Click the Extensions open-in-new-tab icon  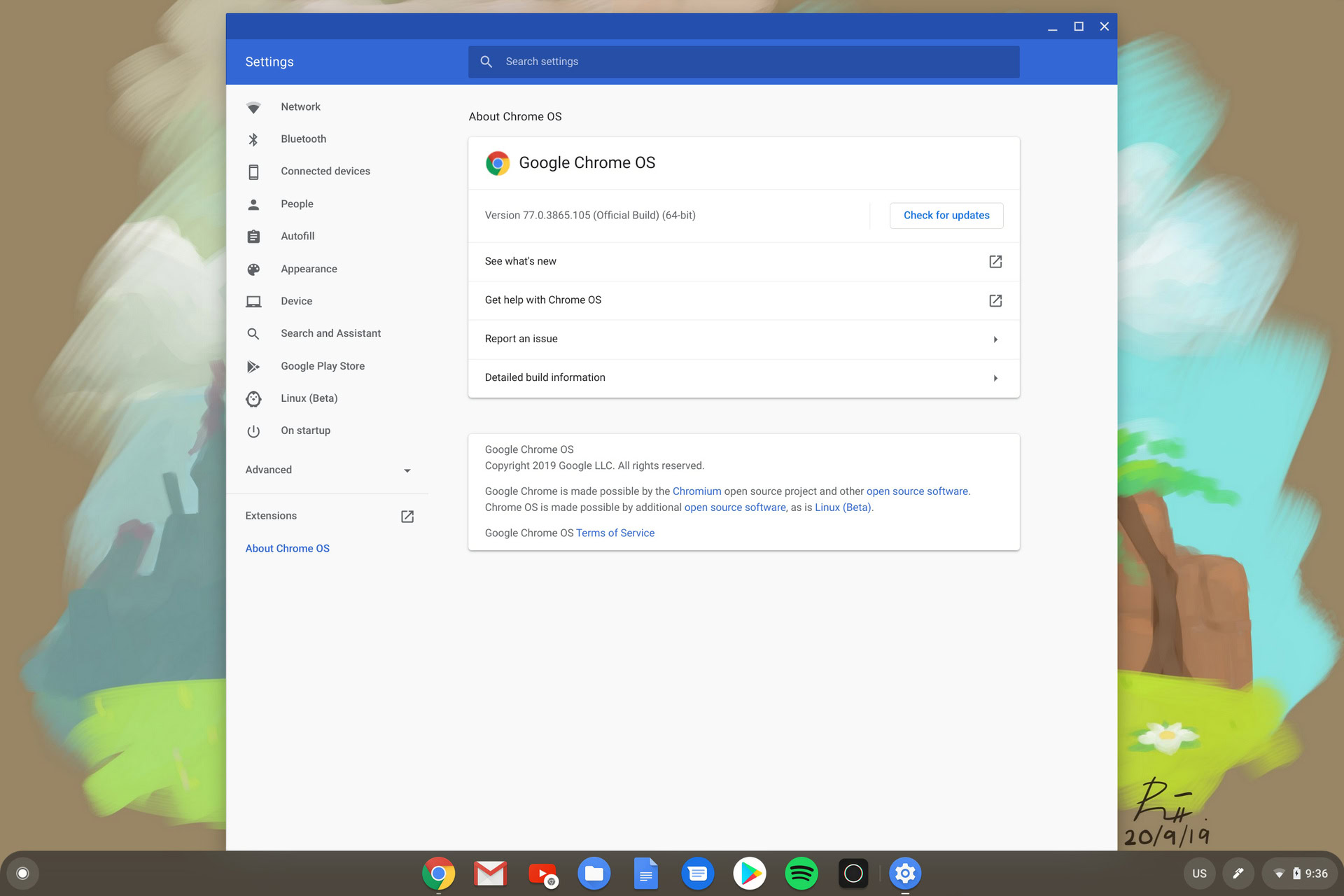407,517
